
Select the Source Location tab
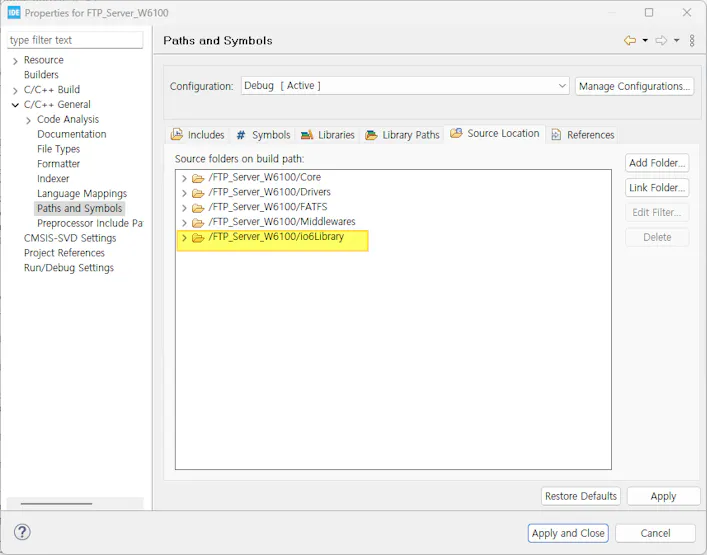[x=495, y=133]
